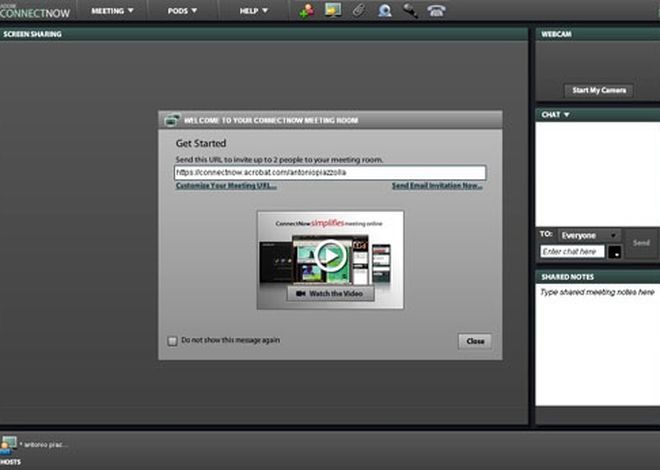The width and height of the screenshot is (660, 470).
Task: Click the Webcam pod title
Action: [556, 34]
